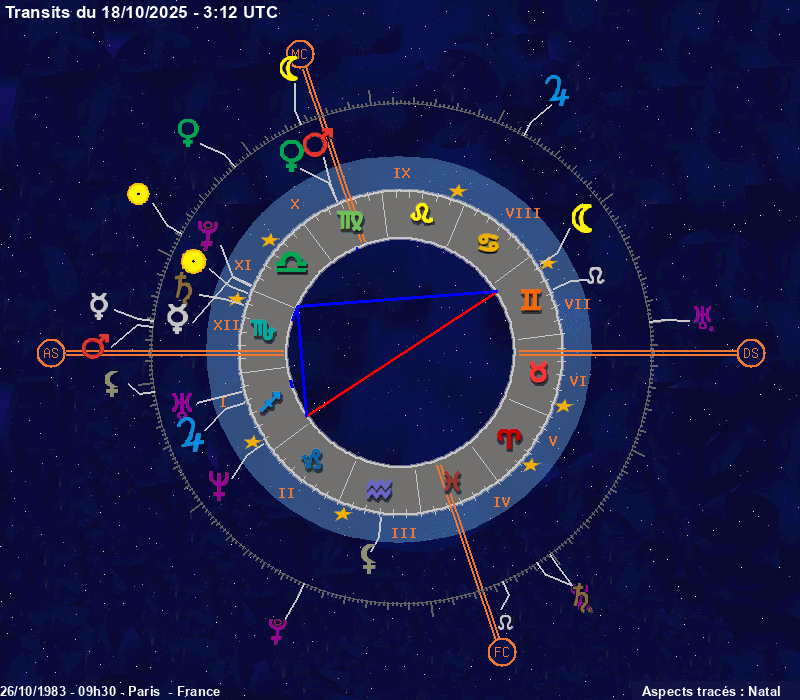Select the purple Uranus glyph near the DS marker

tap(704, 318)
